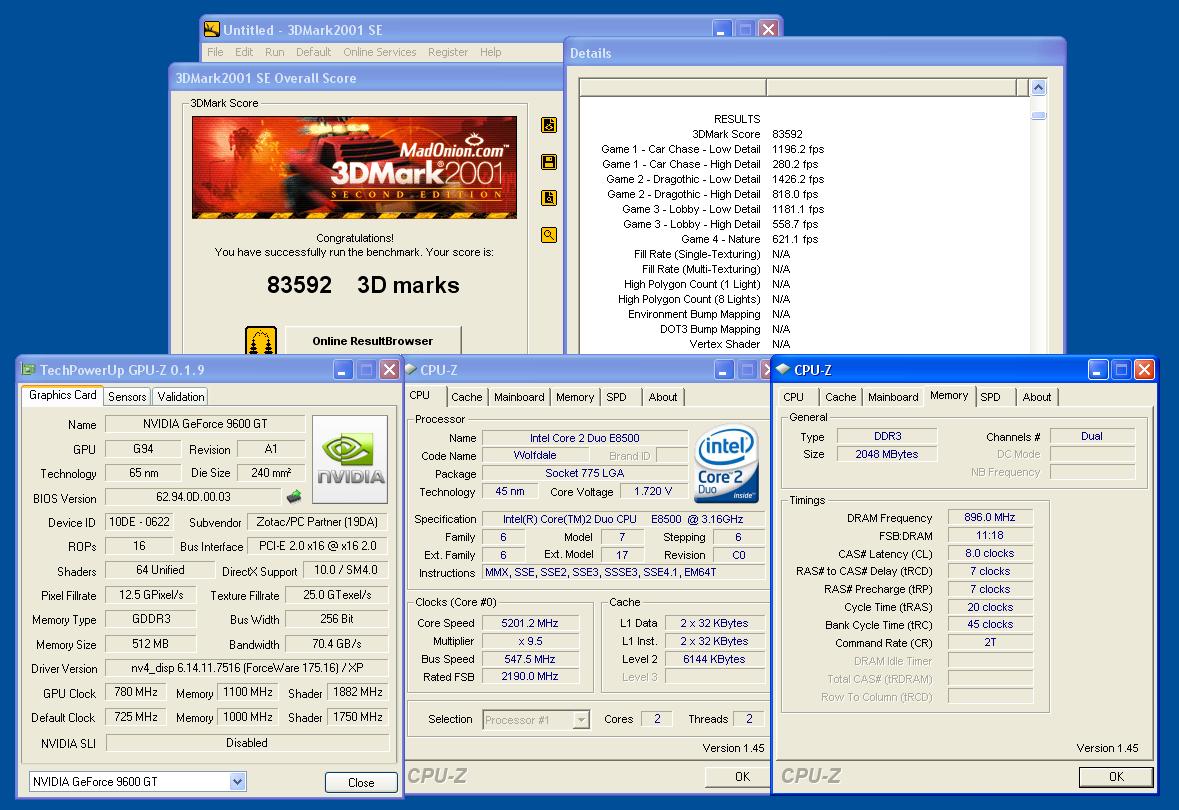The height and width of the screenshot is (810, 1179).
Task: Click OK in the right CPU-Z memory window
Action: point(1116,776)
